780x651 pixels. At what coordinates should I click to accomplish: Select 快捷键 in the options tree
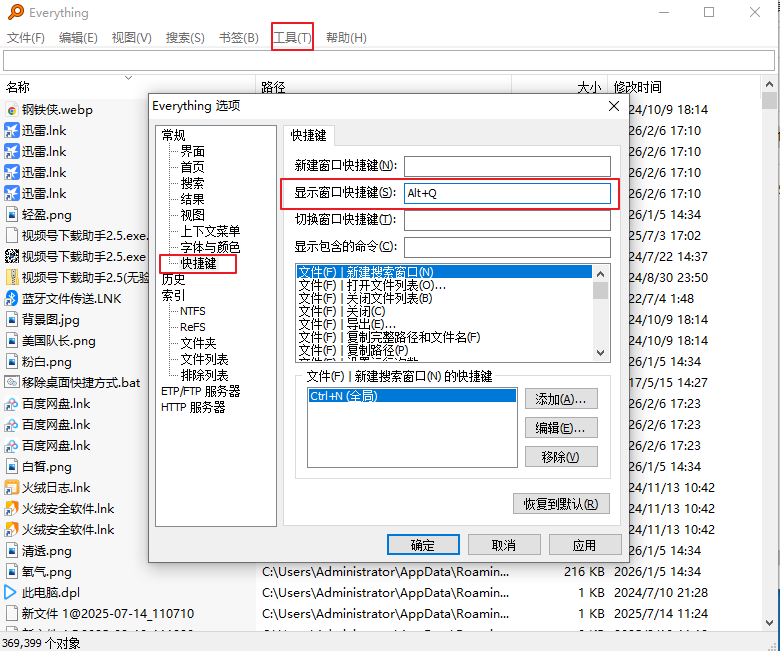point(198,263)
